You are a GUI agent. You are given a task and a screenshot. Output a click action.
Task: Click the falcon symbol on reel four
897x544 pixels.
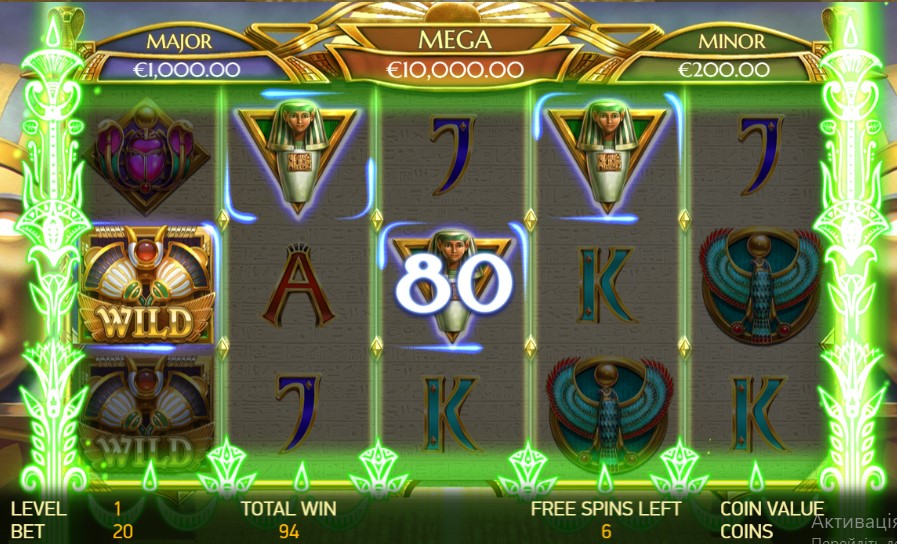pos(608,414)
